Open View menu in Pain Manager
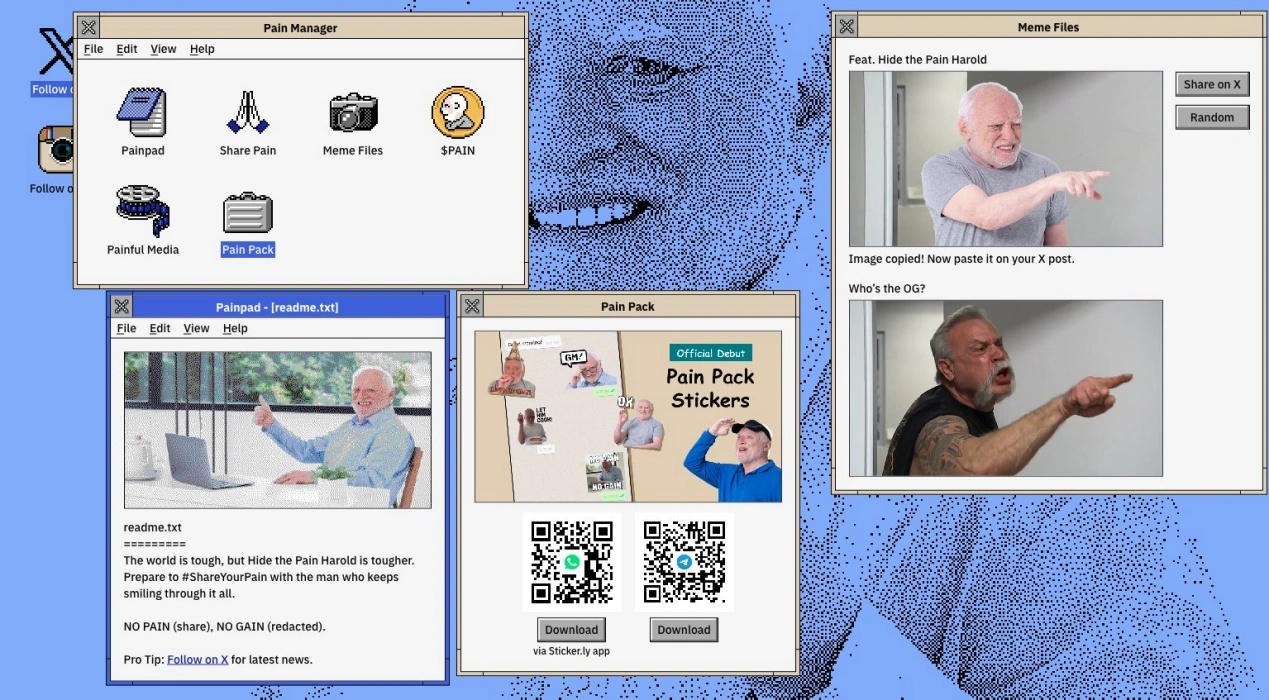Viewport: 1269px width, 700px height. click(x=163, y=49)
